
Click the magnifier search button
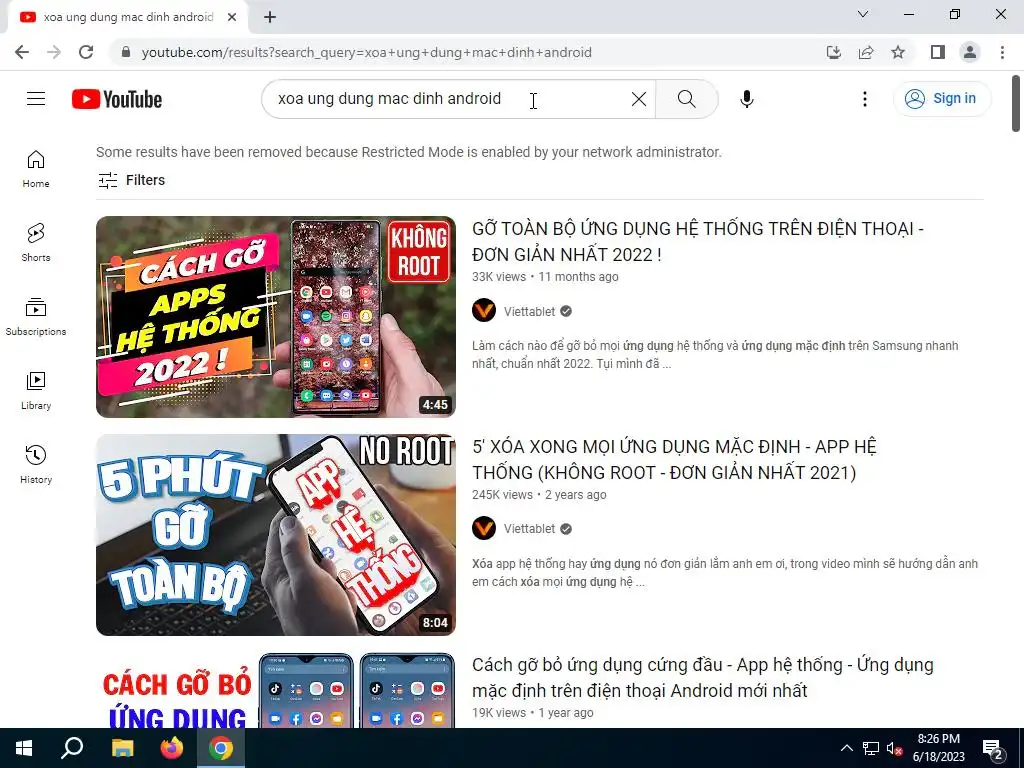(x=686, y=99)
